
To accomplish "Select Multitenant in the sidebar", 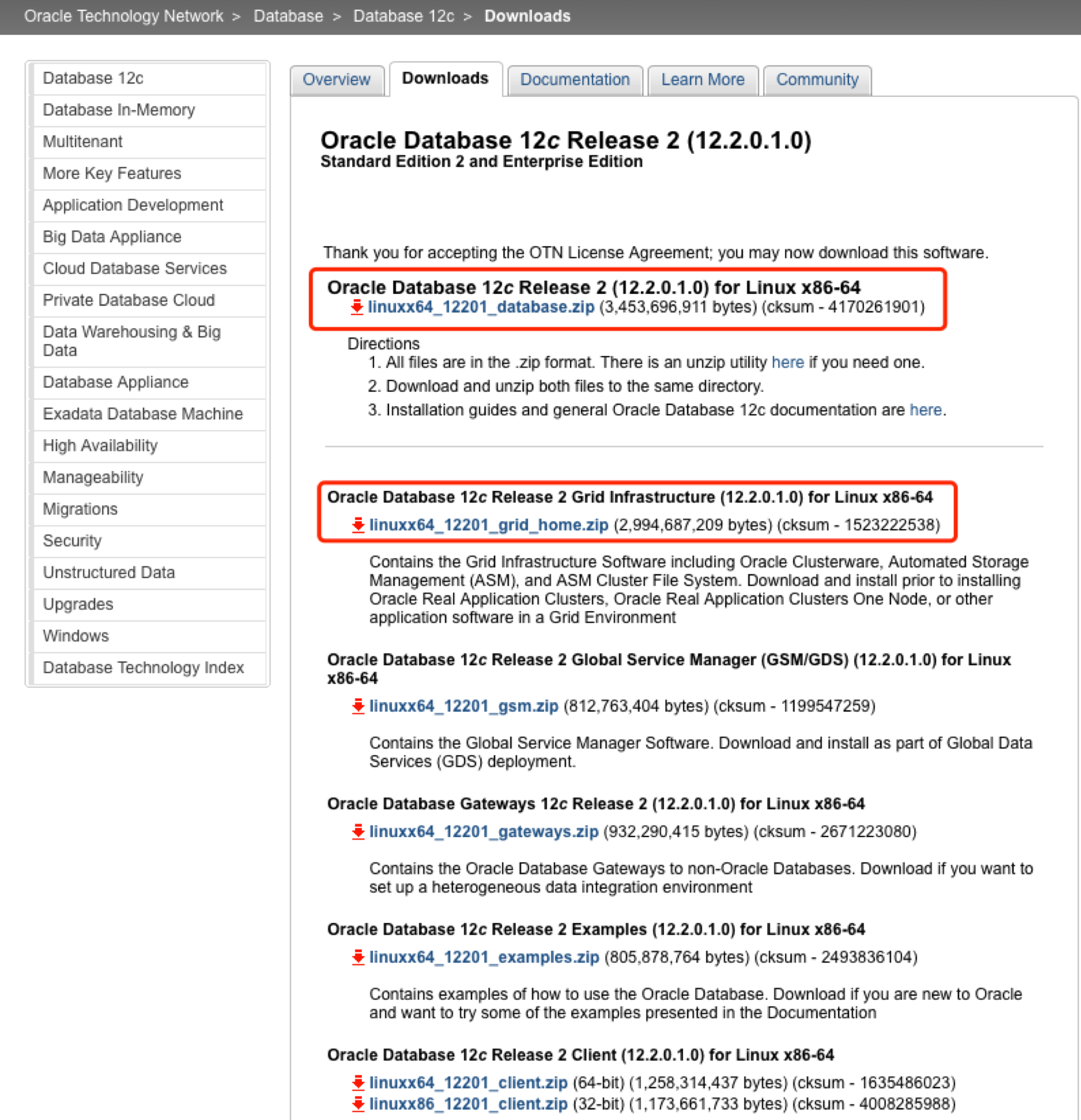I will pyautogui.click(x=149, y=141).
